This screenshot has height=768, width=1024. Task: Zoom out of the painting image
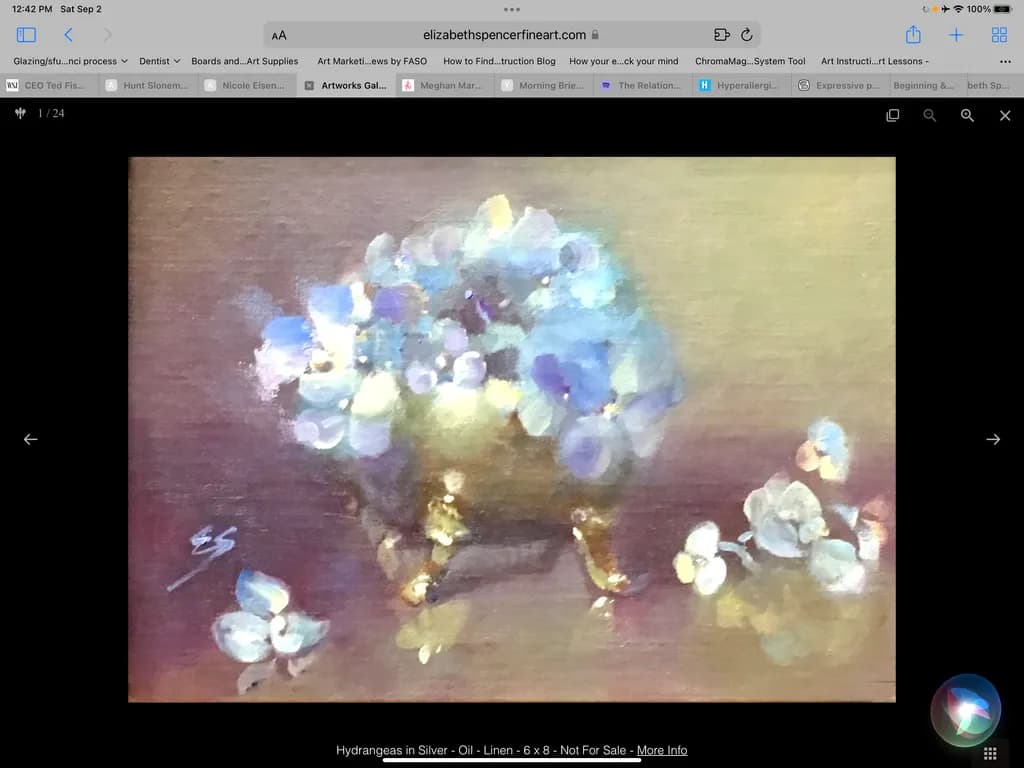pos(929,116)
